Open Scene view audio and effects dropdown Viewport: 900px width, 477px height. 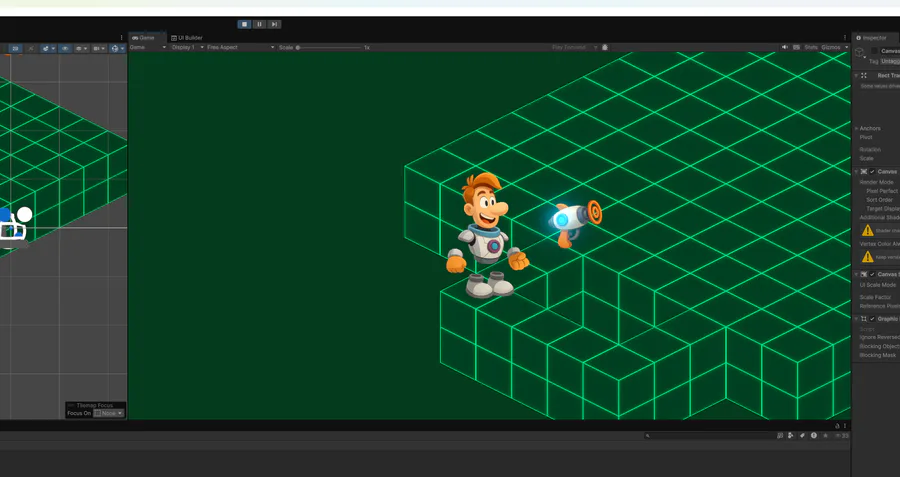[x=48, y=49]
